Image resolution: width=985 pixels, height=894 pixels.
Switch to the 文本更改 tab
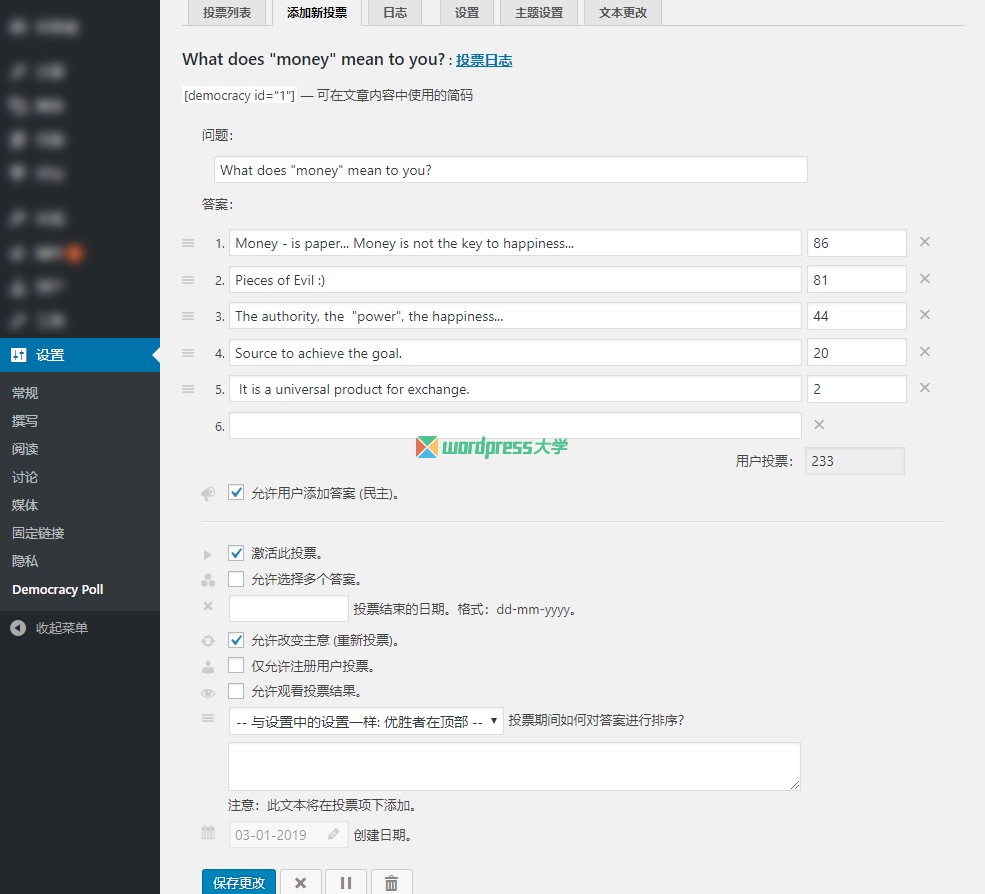623,13
